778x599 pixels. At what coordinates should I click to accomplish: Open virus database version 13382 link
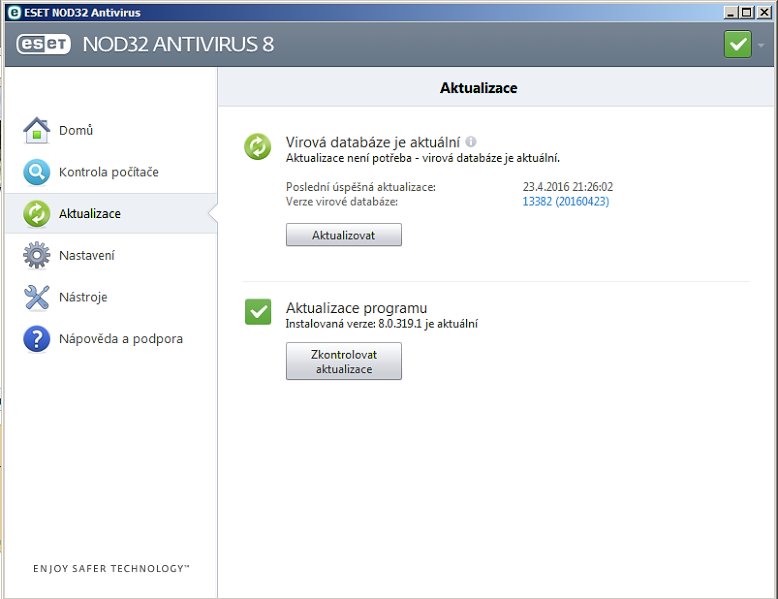tap(566, 201)
